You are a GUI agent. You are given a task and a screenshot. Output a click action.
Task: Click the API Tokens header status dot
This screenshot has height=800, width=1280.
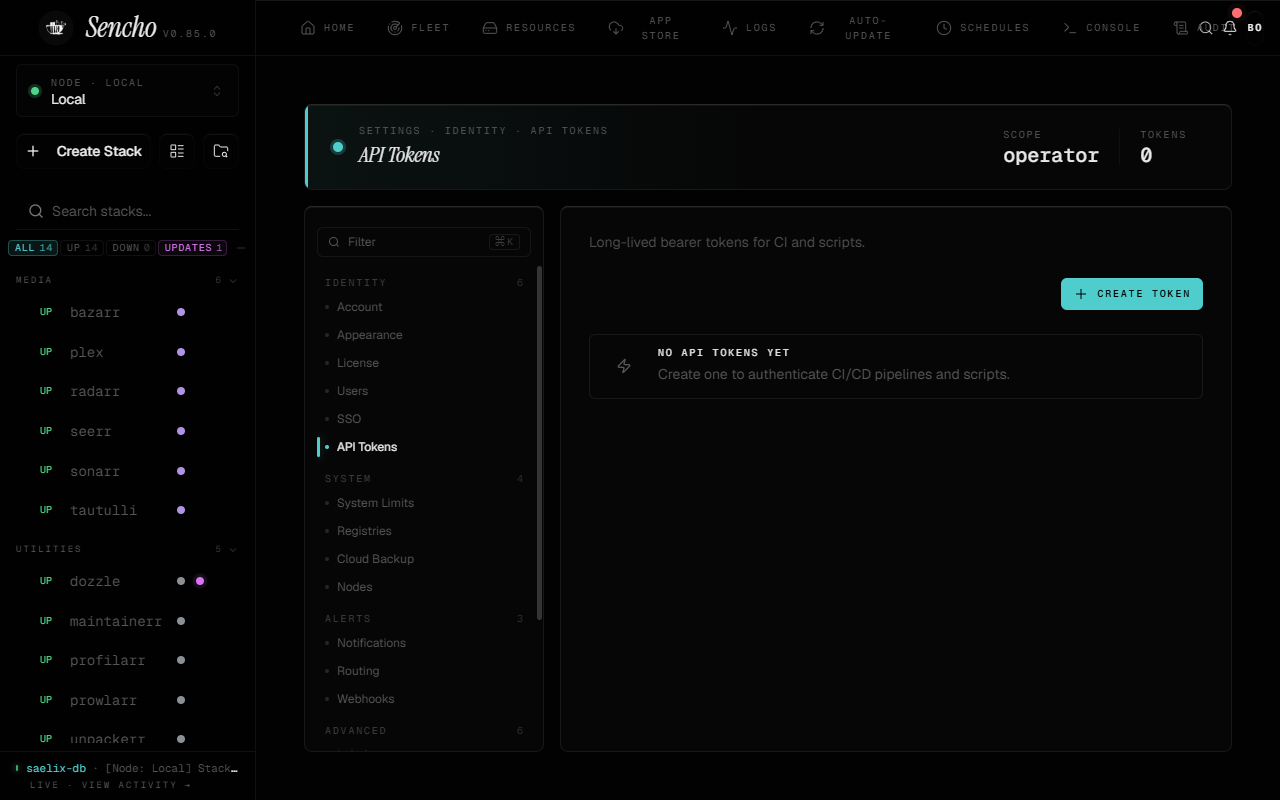[338, 147]
